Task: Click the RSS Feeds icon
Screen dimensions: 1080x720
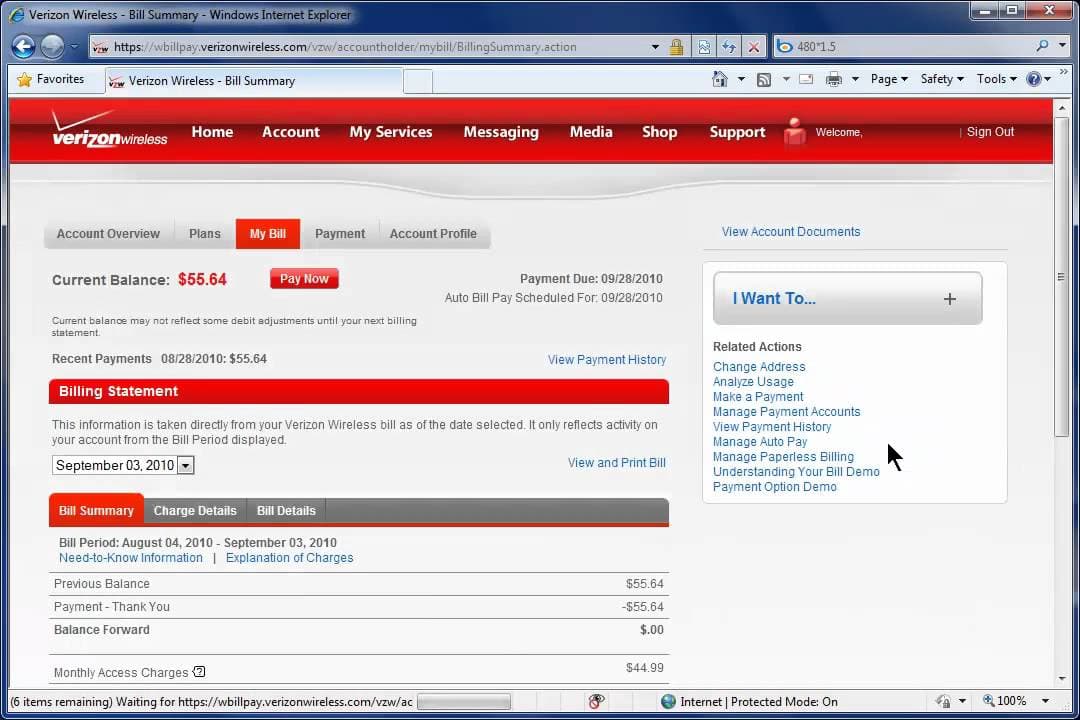Action: tap(763, 80)
